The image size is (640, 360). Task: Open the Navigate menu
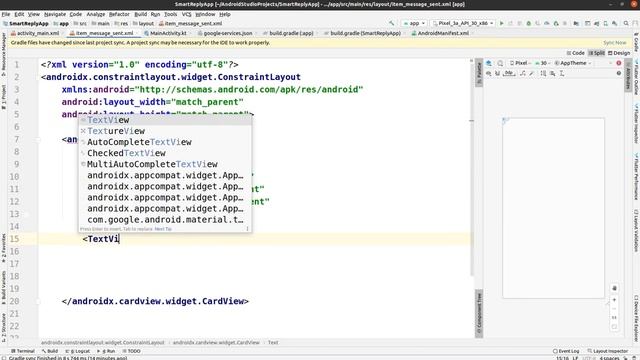click(55, 14)
